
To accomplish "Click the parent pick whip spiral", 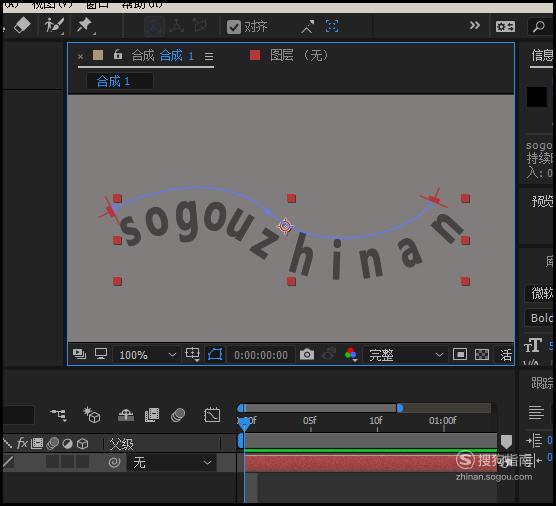I will coord(114,462).
